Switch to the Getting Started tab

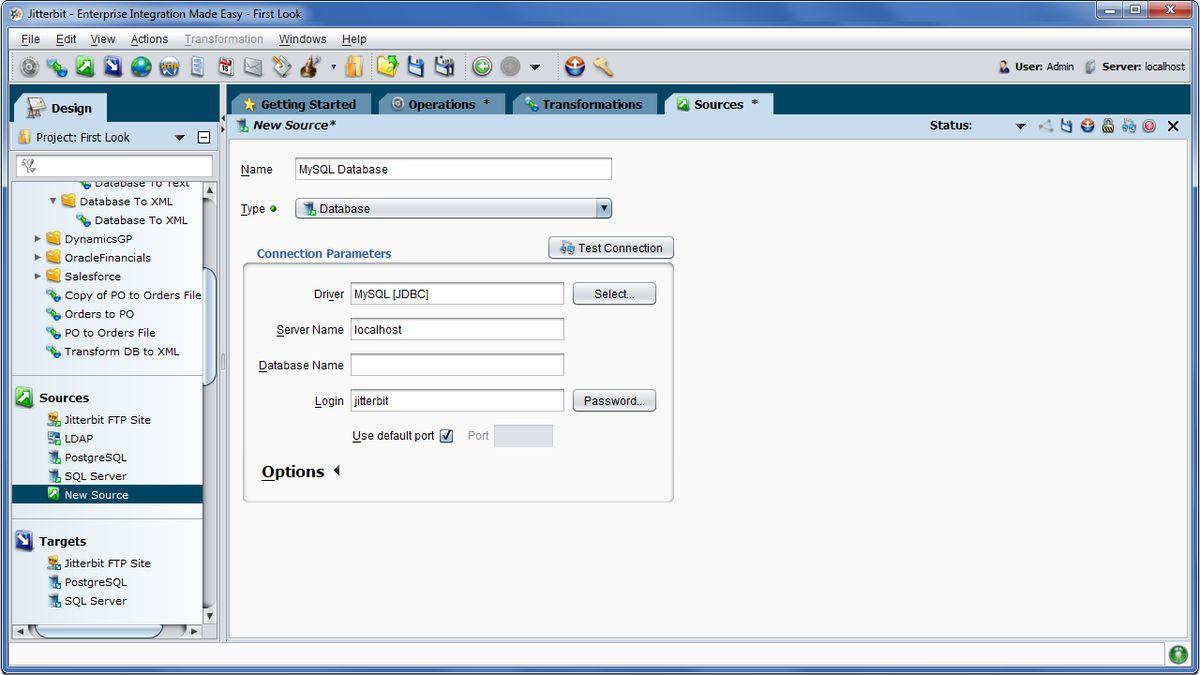click(300, 104)
